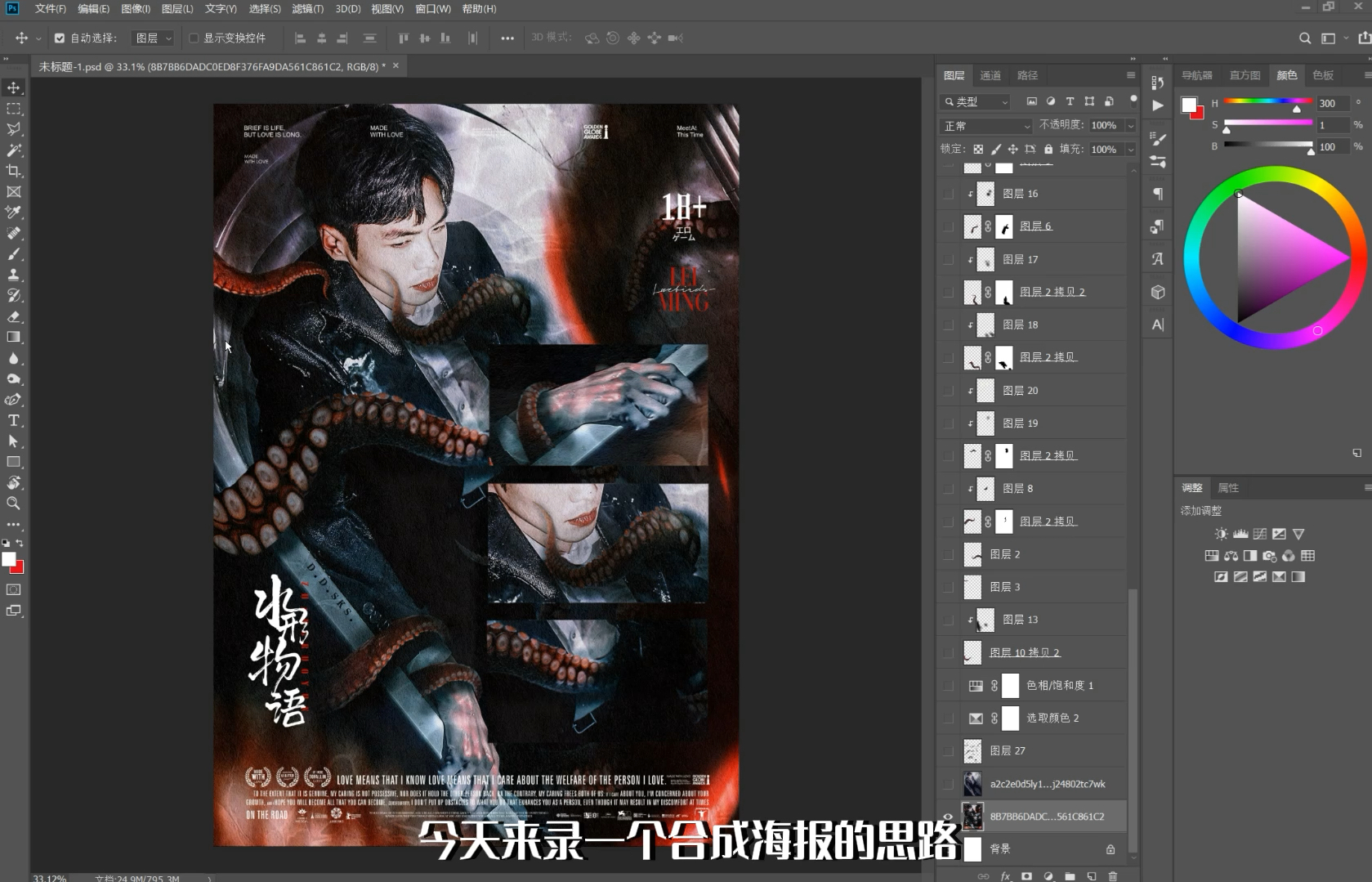Click the hue H value field 300
This screenshot has height=882, width=1372.
1332,103
